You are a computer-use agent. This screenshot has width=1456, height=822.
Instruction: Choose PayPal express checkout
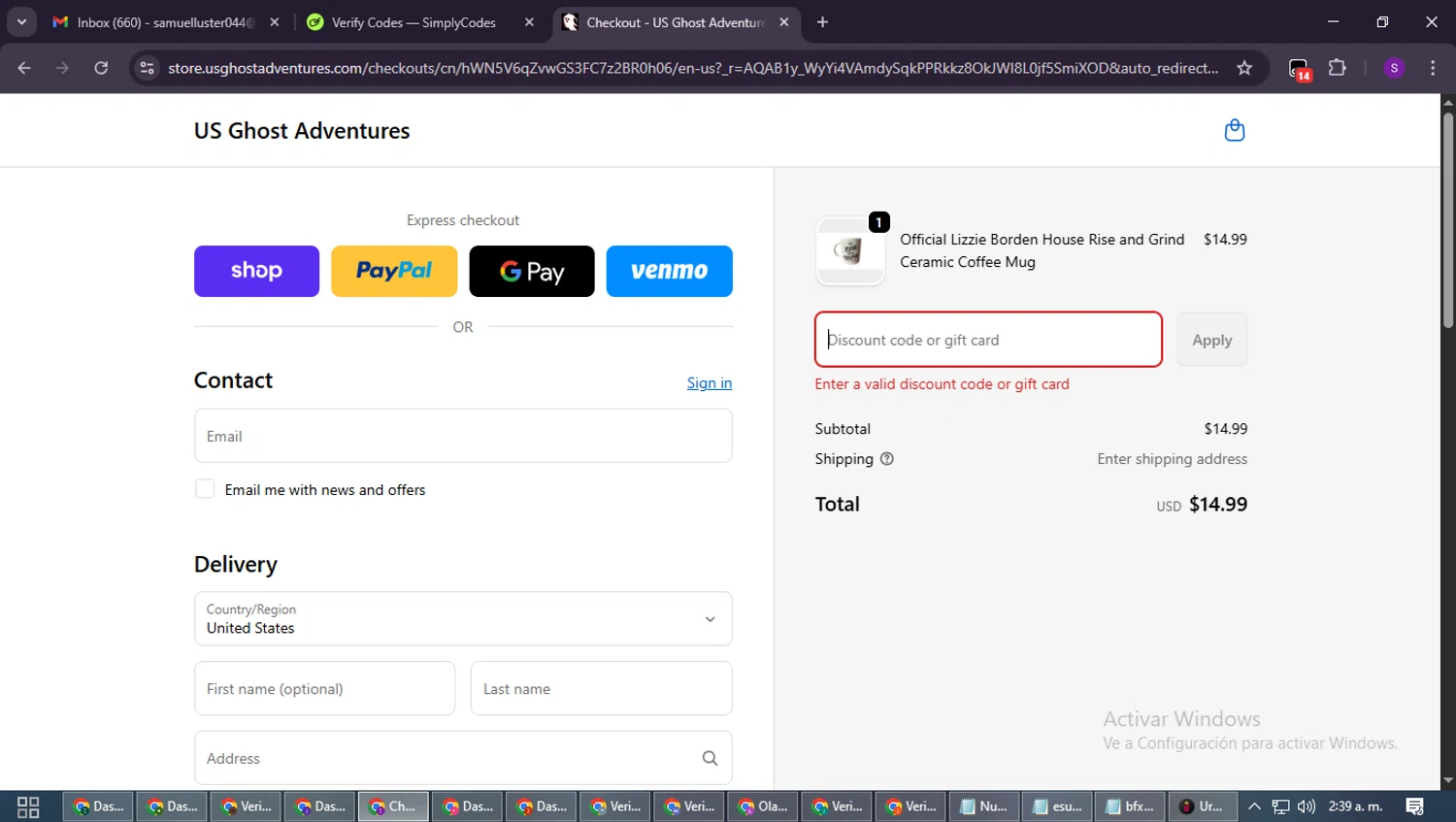click(394, 271)
